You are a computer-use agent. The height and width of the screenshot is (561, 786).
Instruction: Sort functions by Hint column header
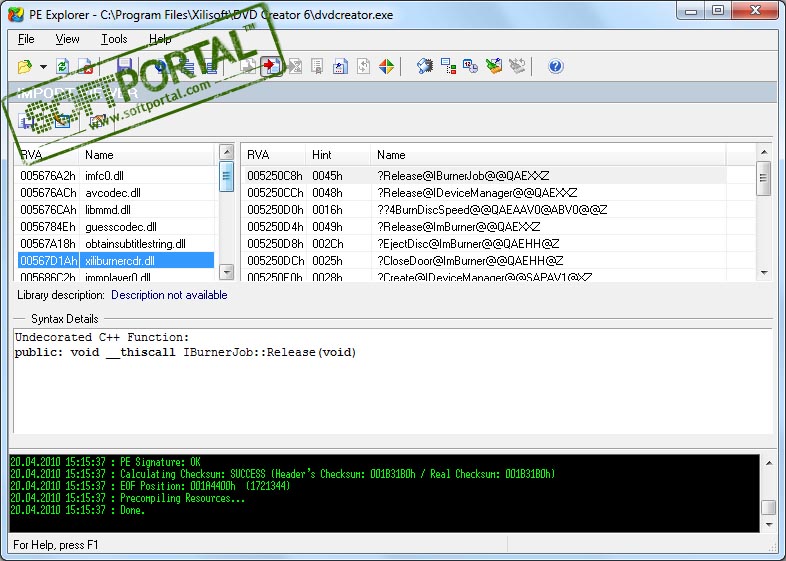(x=338, y=155)
